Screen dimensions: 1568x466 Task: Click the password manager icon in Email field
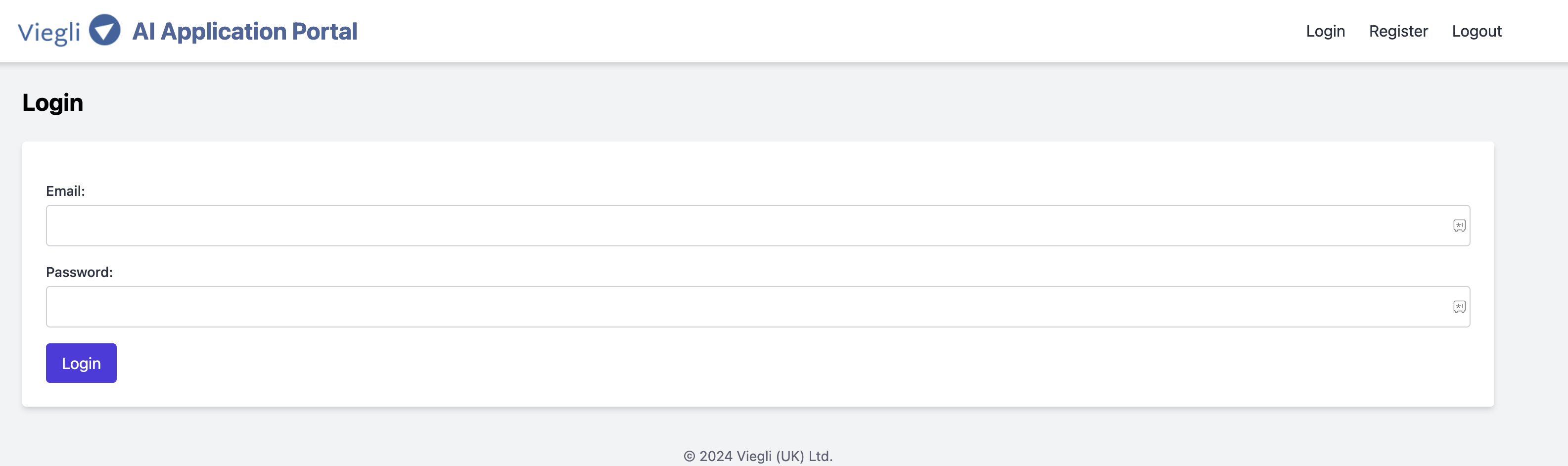[x=1459, y=226]
